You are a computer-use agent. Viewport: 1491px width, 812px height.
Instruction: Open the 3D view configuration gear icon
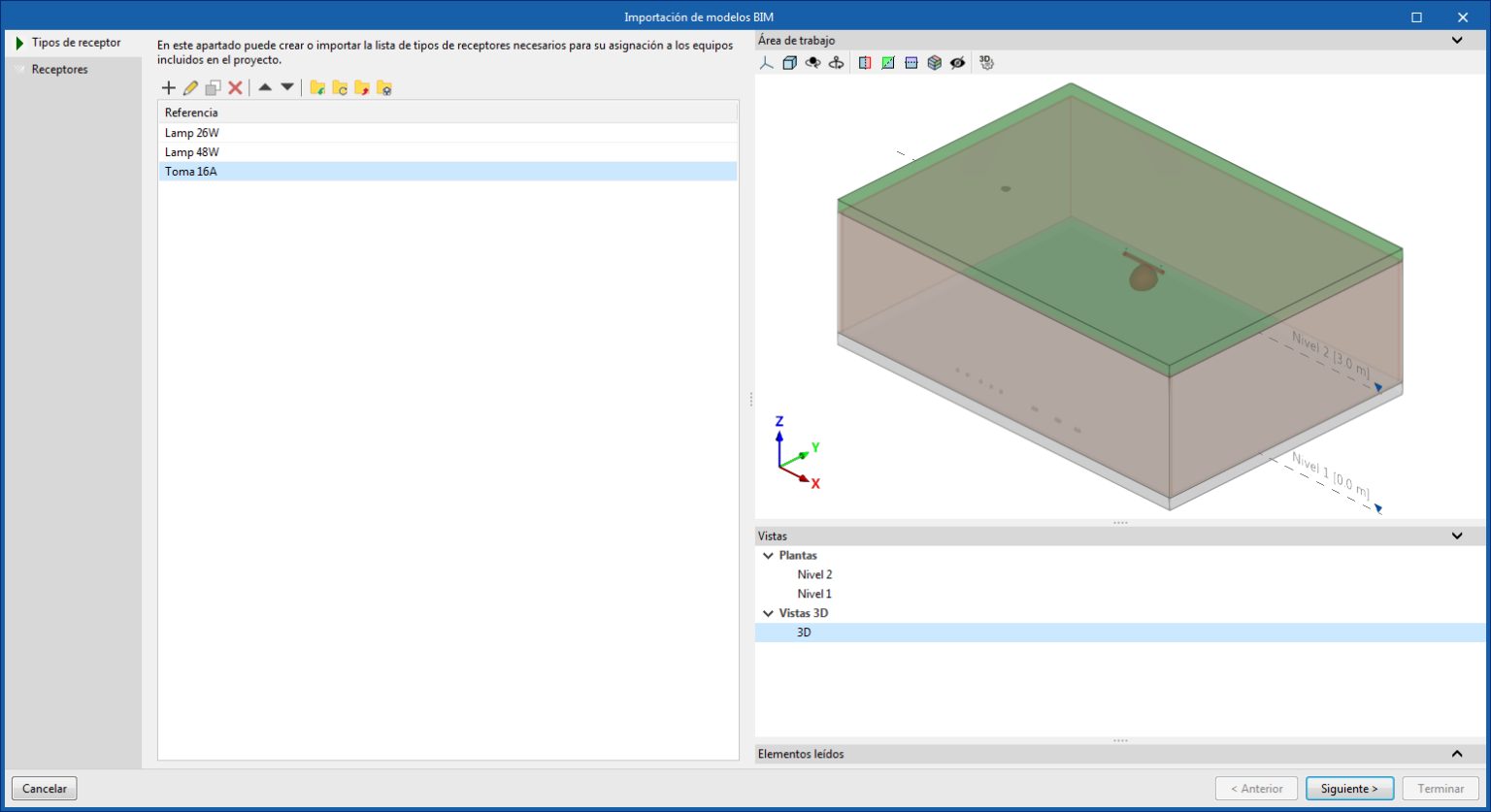985,62
